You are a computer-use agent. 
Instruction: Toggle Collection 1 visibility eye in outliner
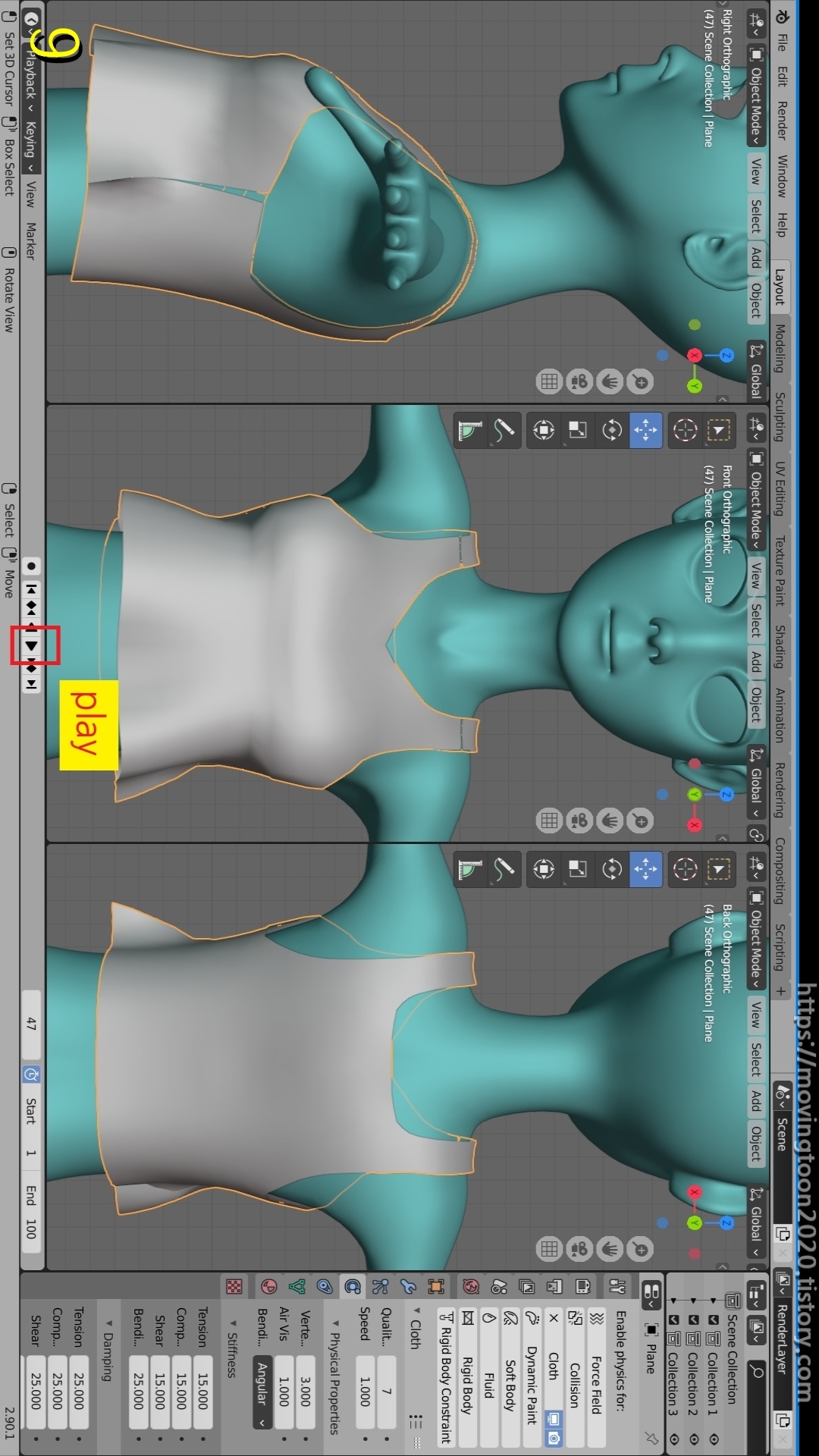click(713, 1439)
